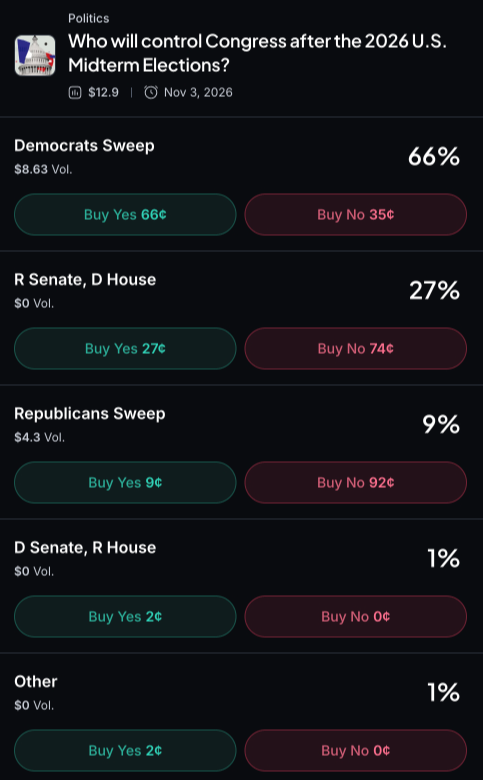Viewport: 483px width, 780px height.
Task: Buy No 74¢ on R Senate, D House
Action: point(356,348)
